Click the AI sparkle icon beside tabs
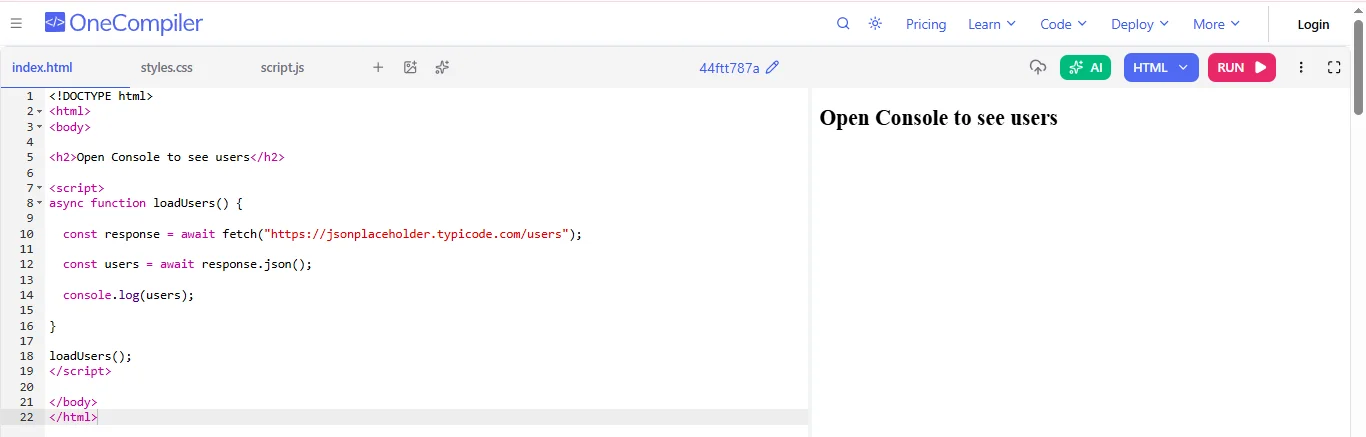This screenshot has width=1366, height=437. (x=442, y=68)
